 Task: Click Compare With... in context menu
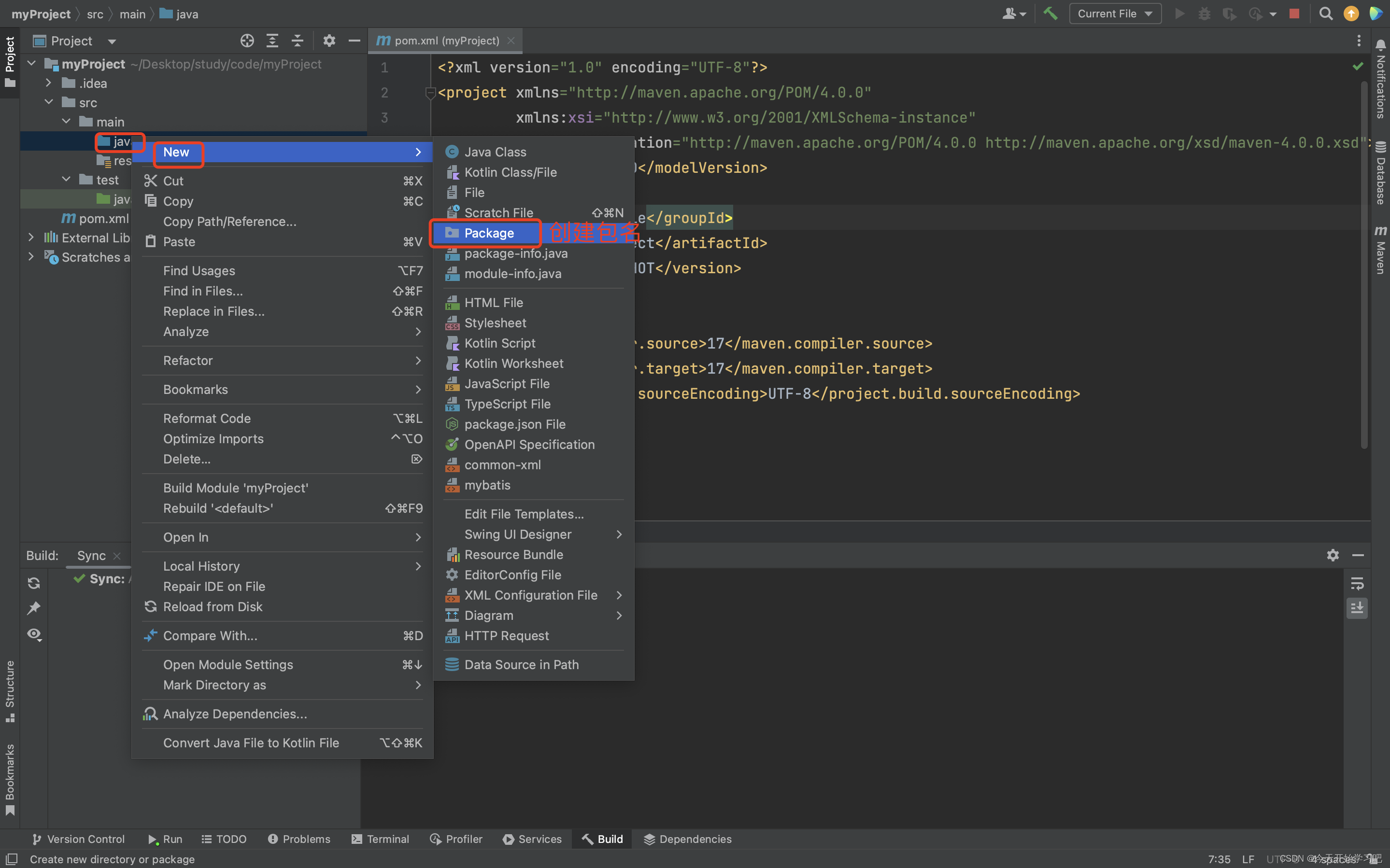283,635
